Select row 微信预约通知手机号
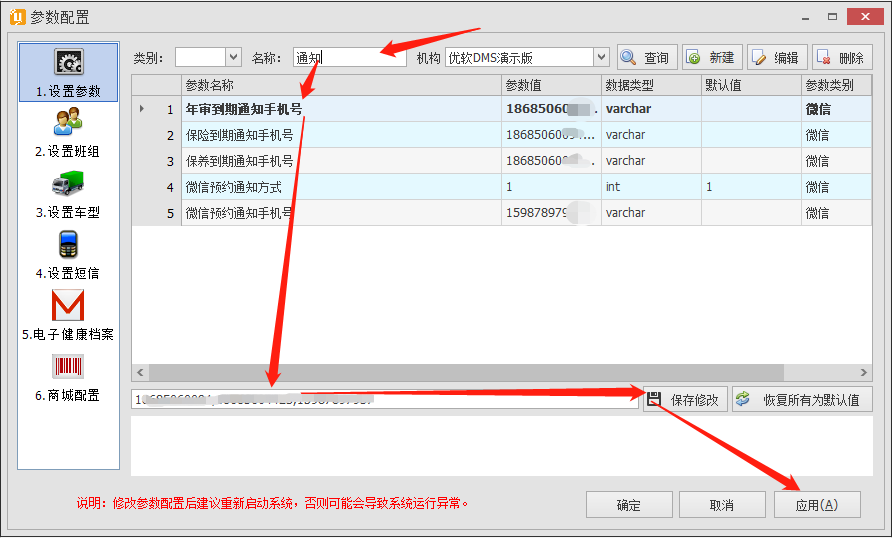This screenshot has width=892, height=538. click(x=501, y=213)
